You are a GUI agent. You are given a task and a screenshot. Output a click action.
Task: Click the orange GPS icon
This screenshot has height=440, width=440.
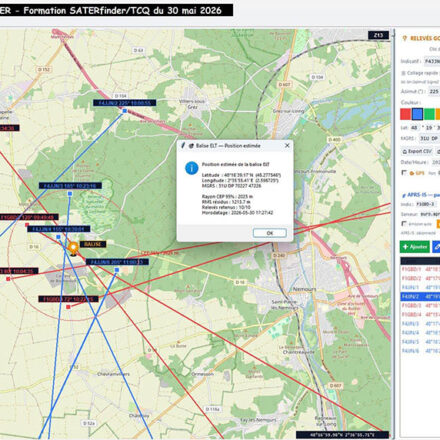pyautogui.click(x=412, y=173)
